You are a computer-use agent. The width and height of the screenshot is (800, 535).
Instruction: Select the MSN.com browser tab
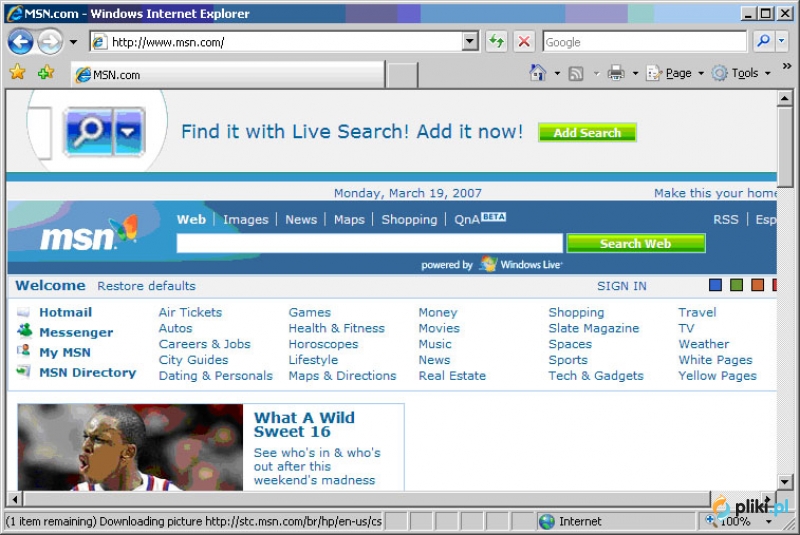(x=228, y=75)
